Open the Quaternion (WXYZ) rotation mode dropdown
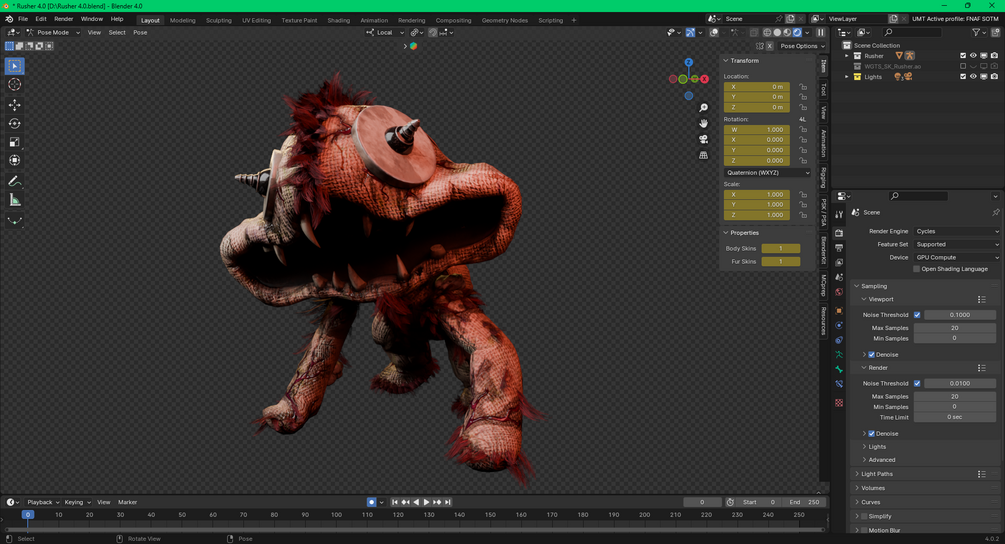The height and width of the screenshot is (544, 1005). (x=767, y=172)
